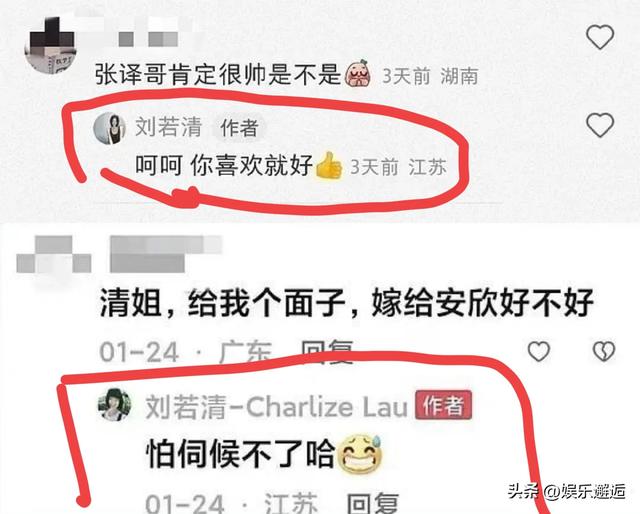
Task: Open 刘若清 avatar in top reply
Action: [x=109, y=128]
